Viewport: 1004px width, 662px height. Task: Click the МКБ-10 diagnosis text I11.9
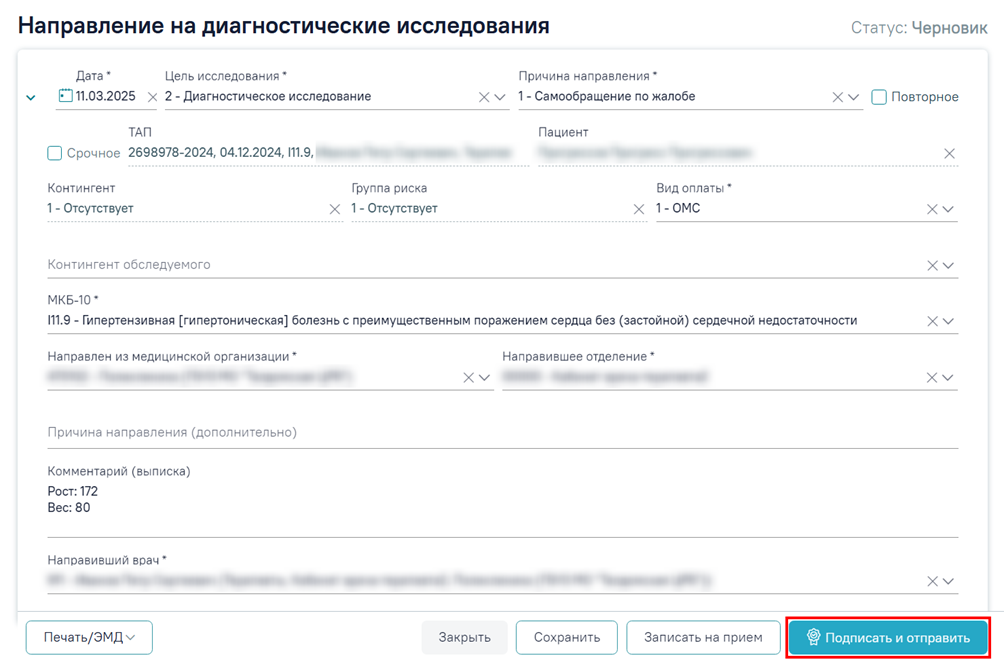[x=452, y=321]
